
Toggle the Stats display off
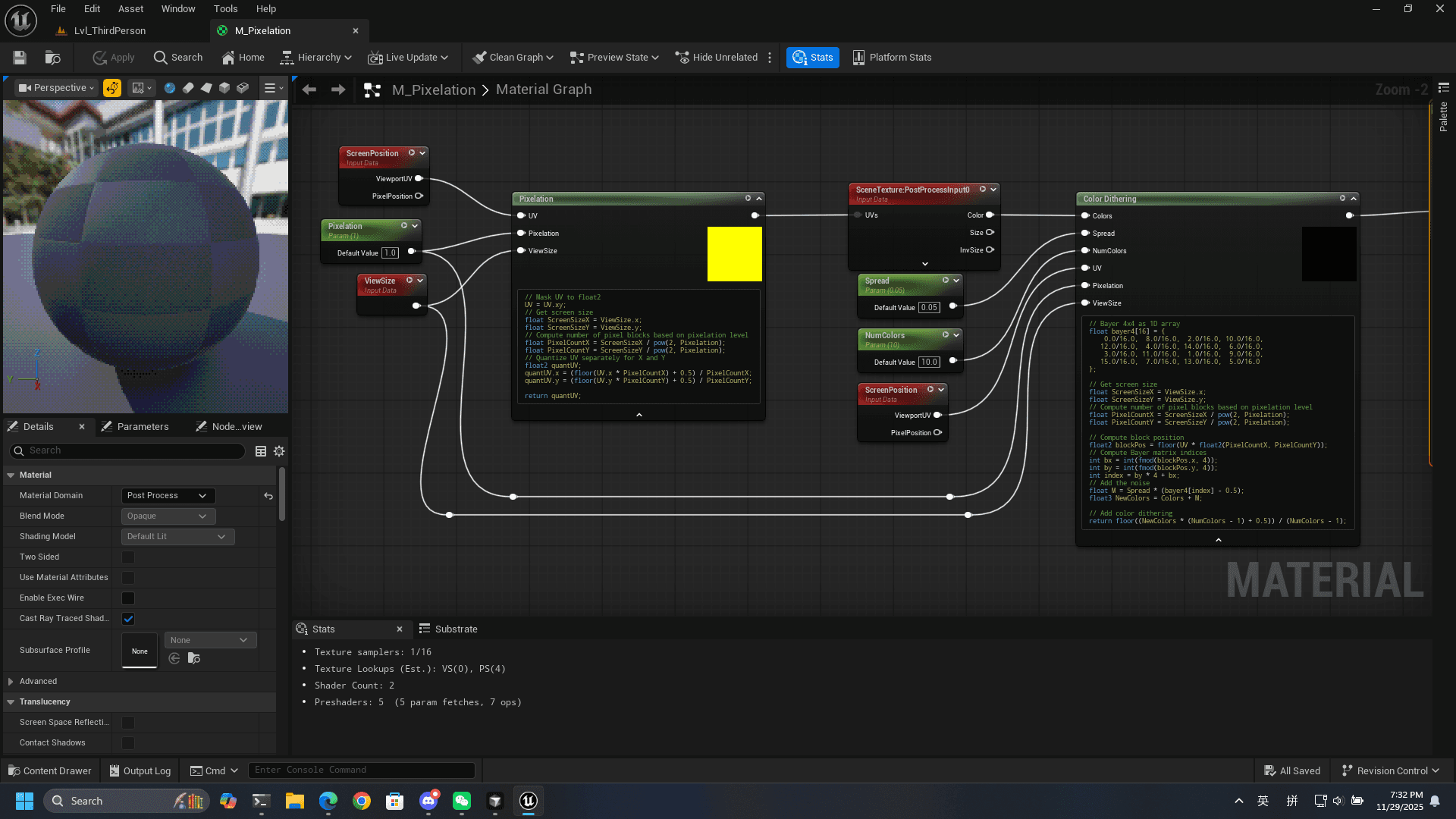(812, 57)
